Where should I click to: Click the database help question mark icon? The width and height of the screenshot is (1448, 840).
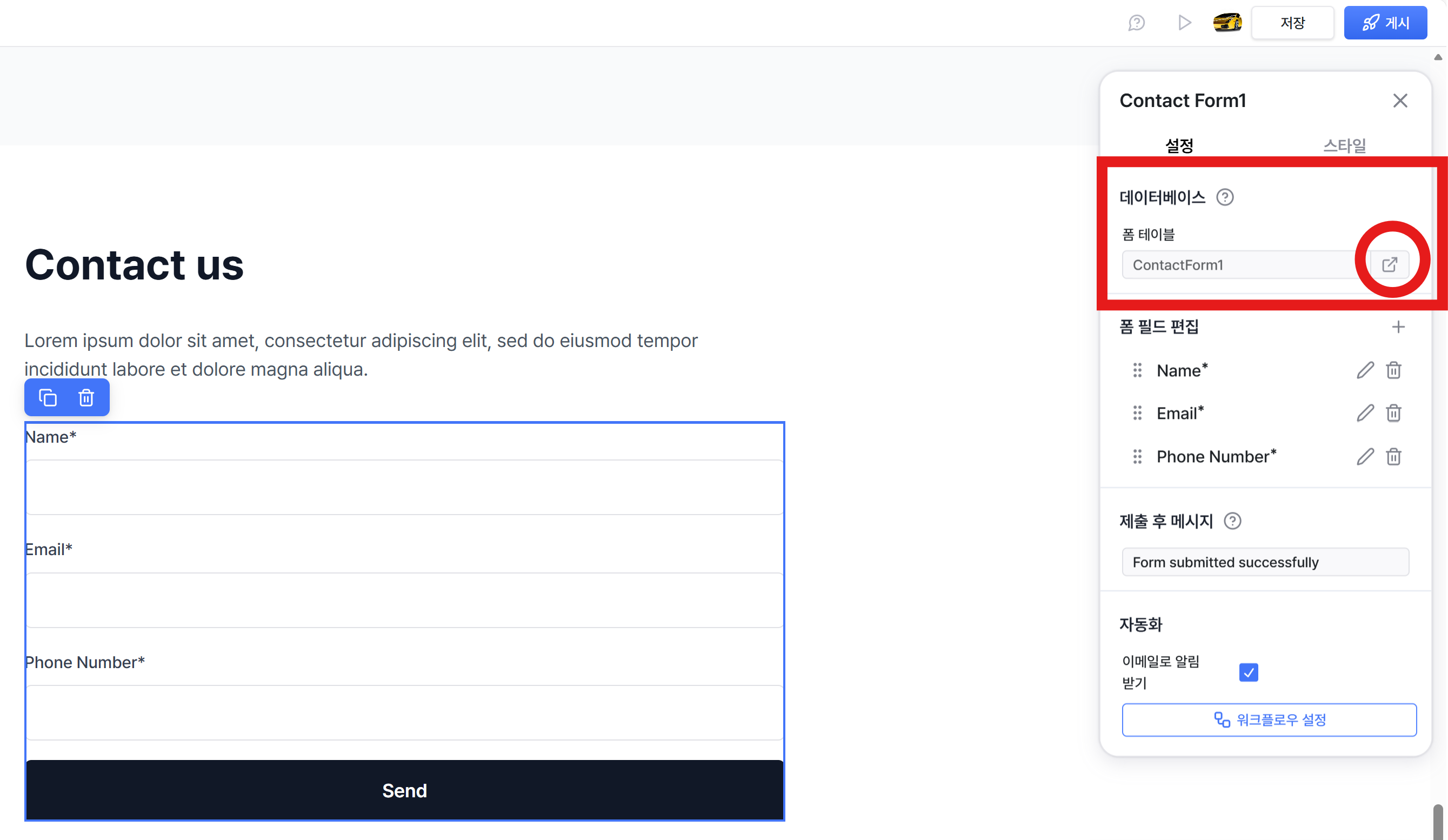pos(1224,197)
